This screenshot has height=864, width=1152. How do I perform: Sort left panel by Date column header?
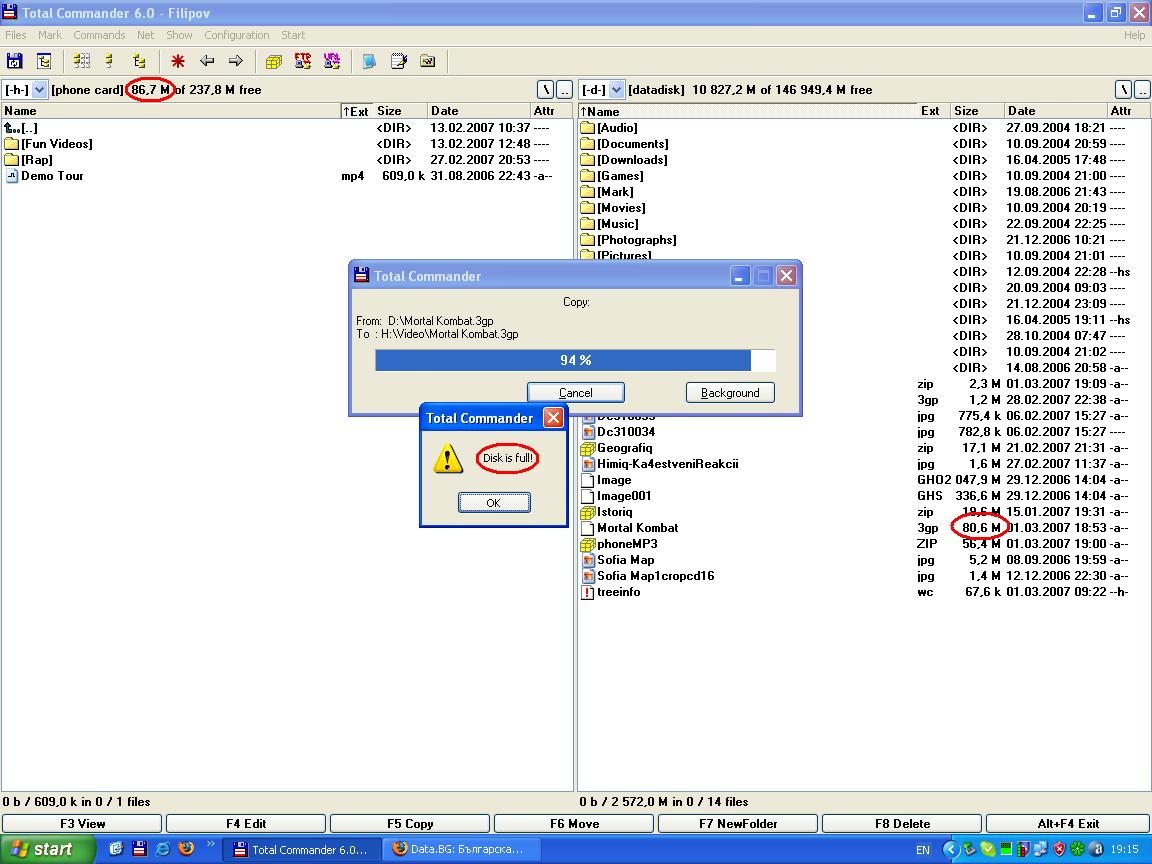tap(478, 111)
